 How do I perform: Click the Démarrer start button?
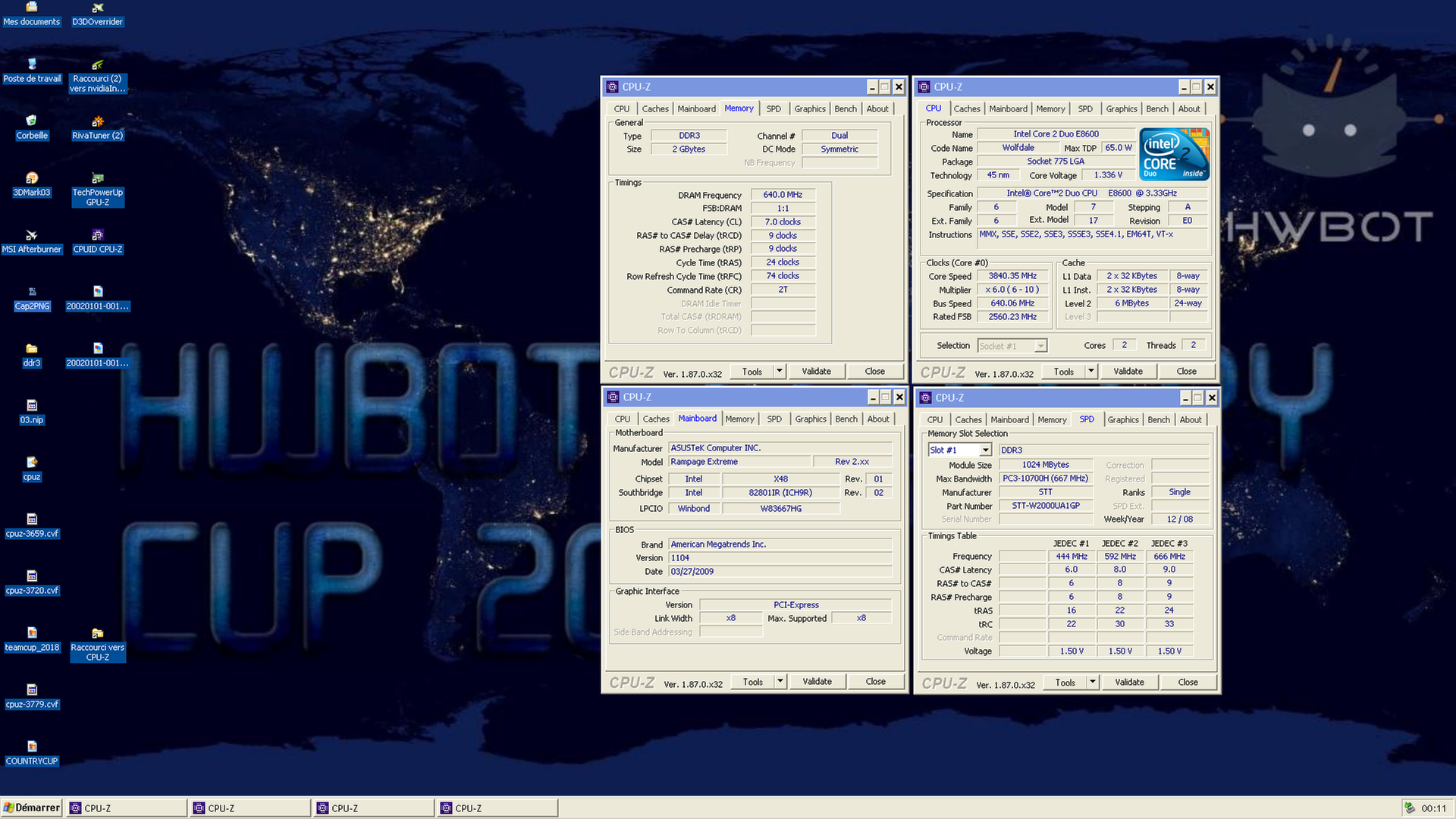(31, 808)
